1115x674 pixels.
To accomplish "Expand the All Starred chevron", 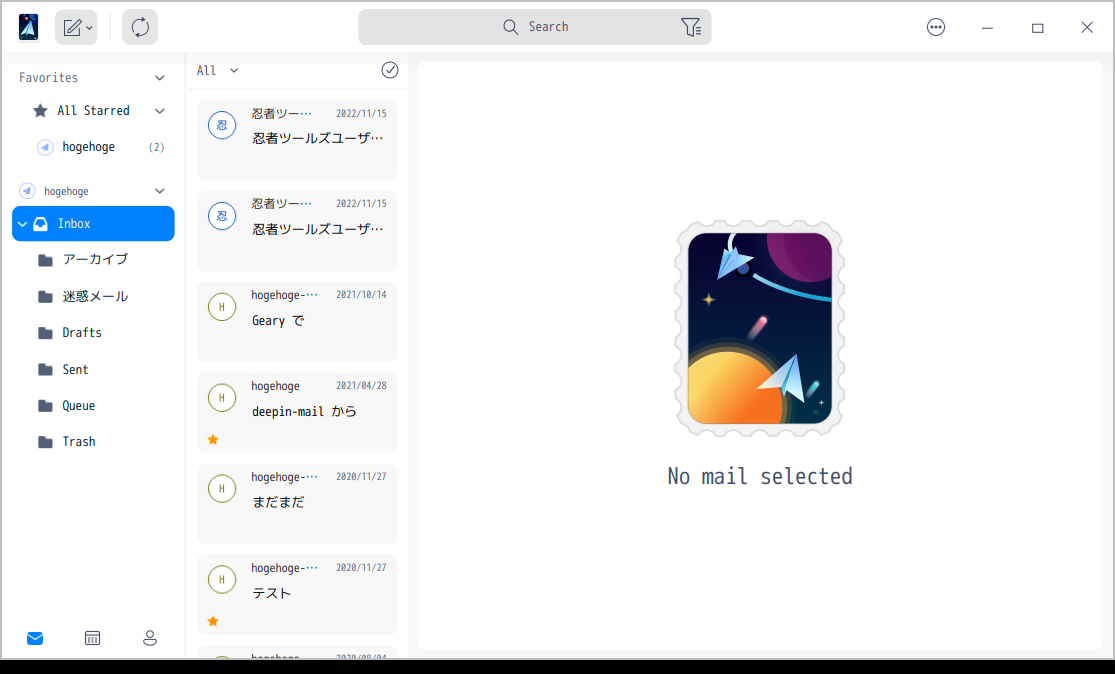I will point(160,111).
